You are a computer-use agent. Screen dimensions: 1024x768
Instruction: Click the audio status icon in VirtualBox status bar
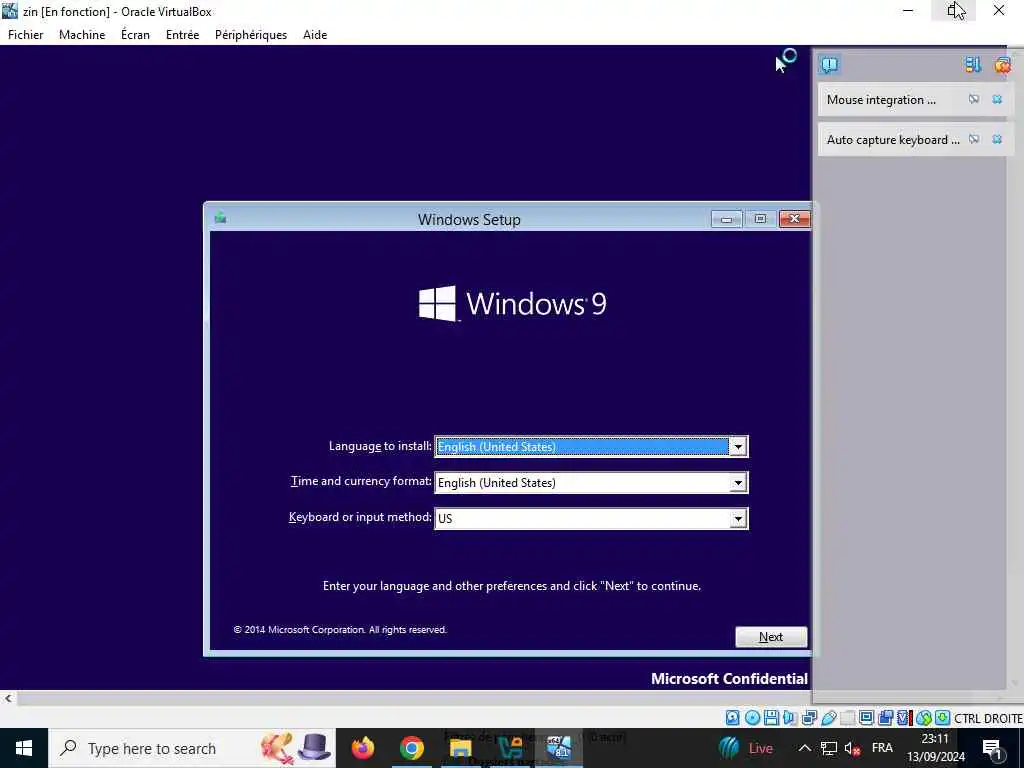[790, 718]
